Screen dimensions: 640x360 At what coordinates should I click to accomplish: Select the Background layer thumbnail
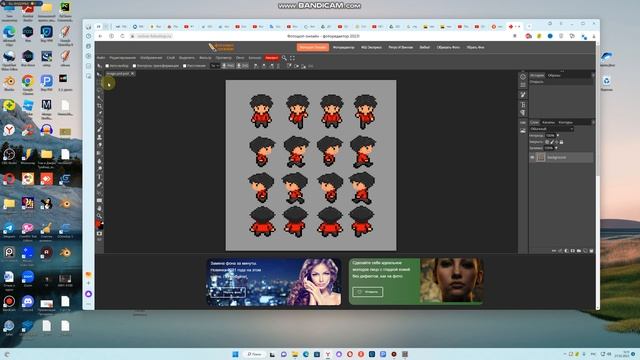[x=541, y=157]
